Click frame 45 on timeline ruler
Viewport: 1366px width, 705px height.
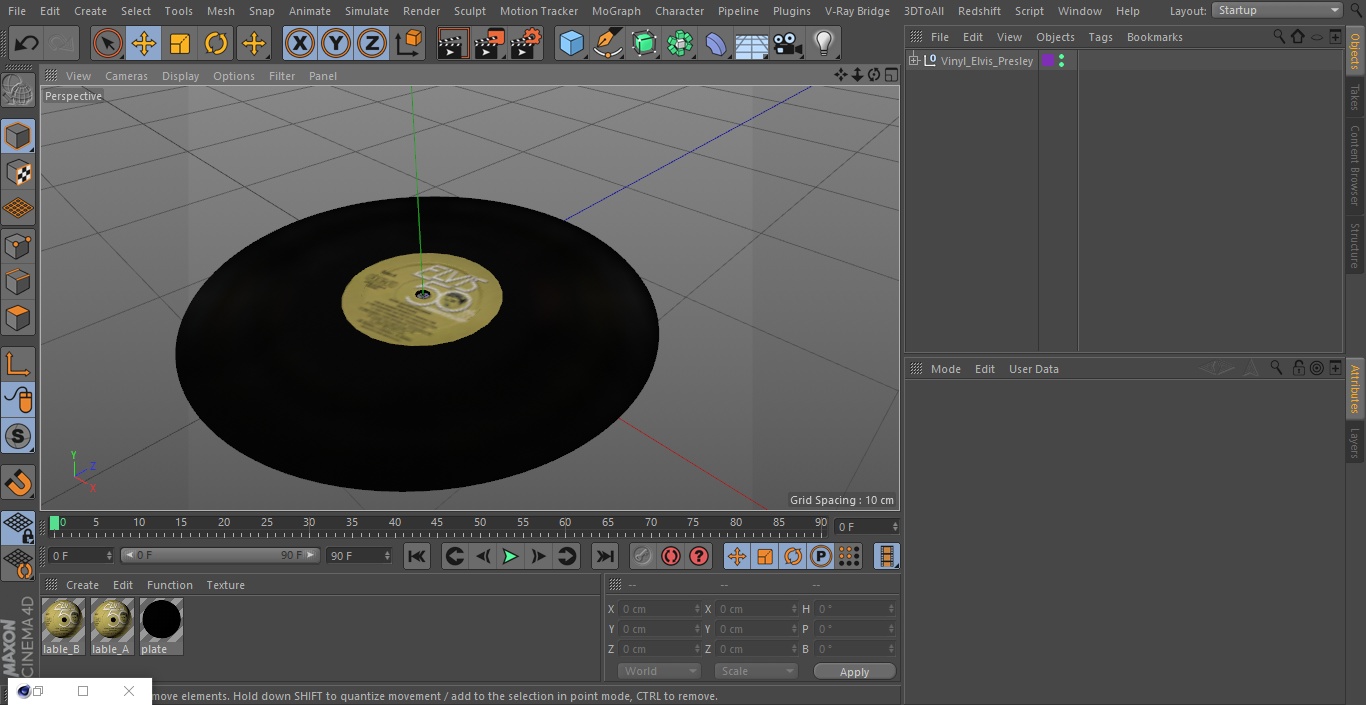pyautogui.click(x=437, y=522)
